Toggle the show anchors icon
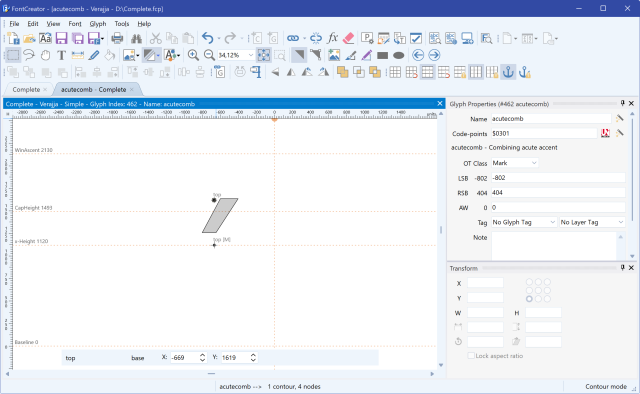This screenshot has height=394, width=640. tap(508, 72)
